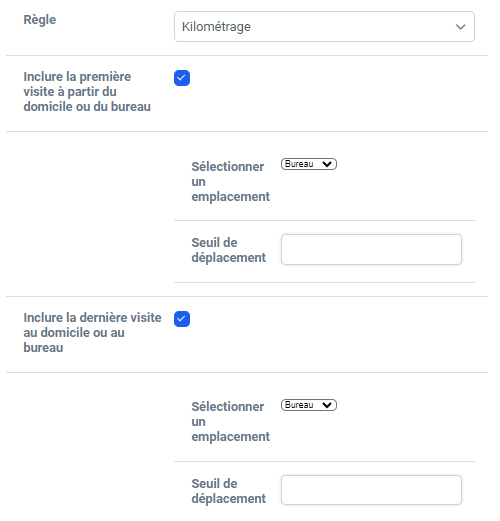Click the arrow on the second Bureau selector
Screen dimensions: 500x521
327,405
